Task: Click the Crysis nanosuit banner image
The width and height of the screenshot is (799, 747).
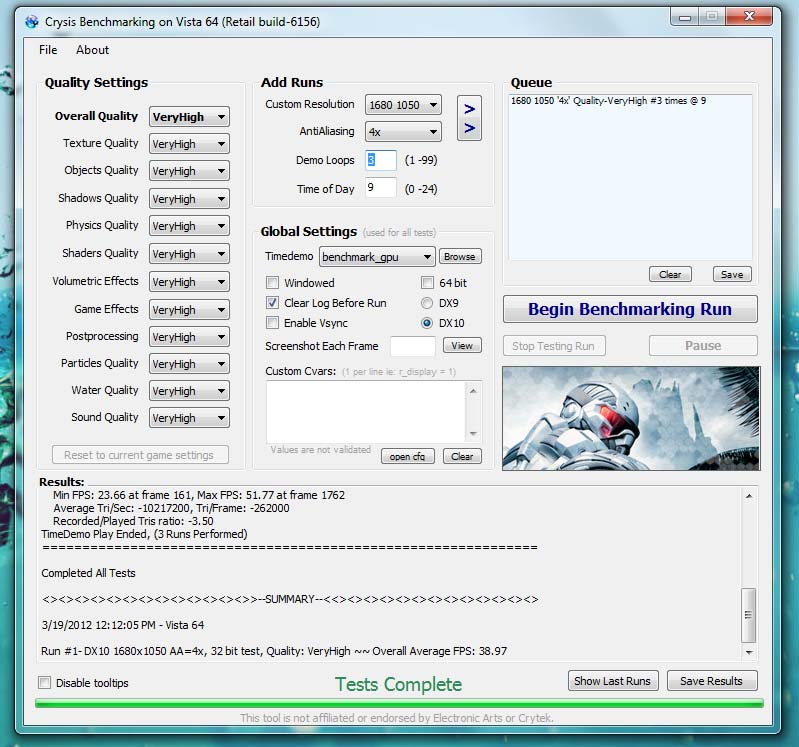Action: (x=630, y=418)
